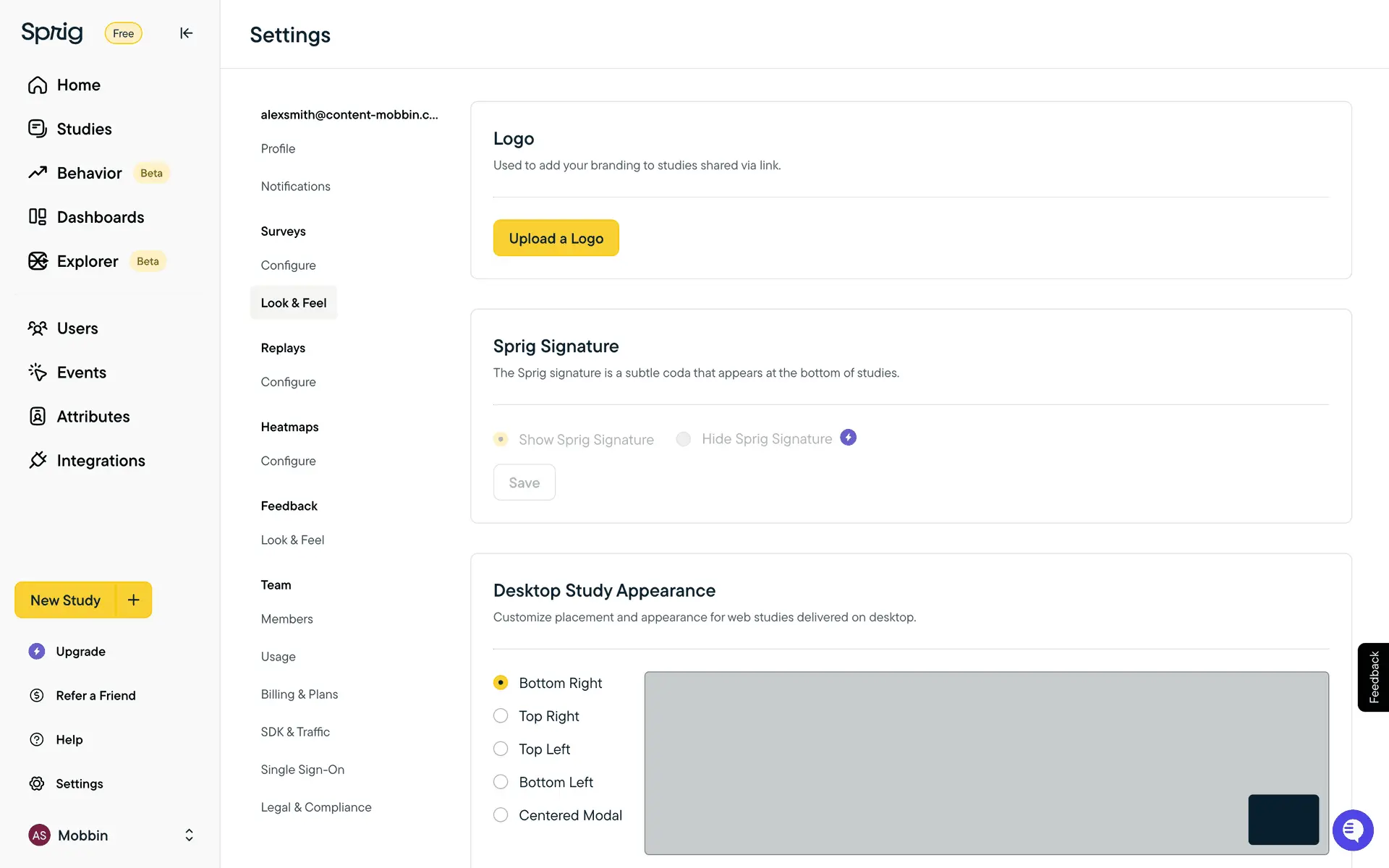Viewport: 1389px width, 868px height.
Task: Go to Notifications settings page
Action: point(295,187)
